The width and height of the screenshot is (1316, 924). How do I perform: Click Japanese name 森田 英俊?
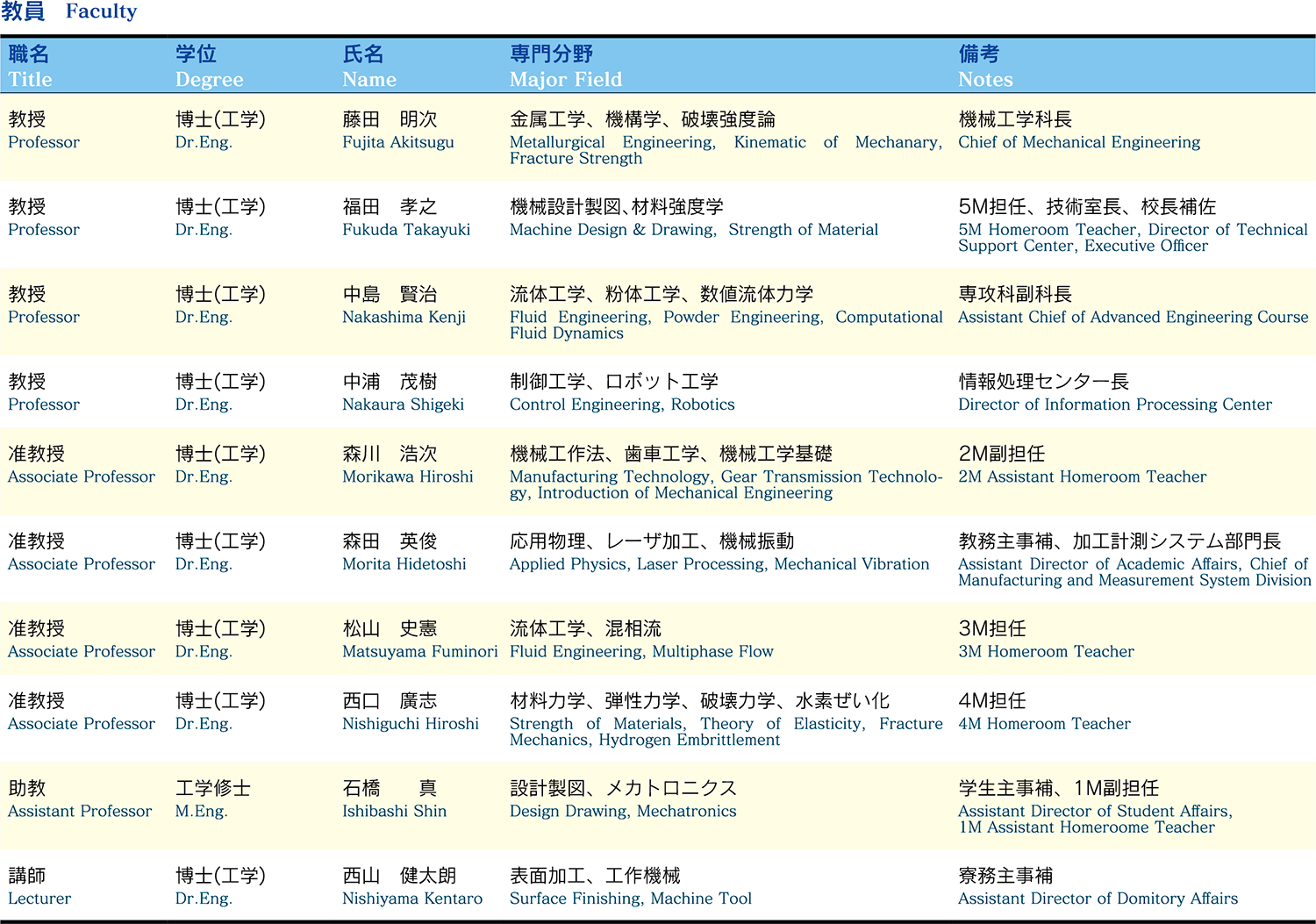point(390,542)
